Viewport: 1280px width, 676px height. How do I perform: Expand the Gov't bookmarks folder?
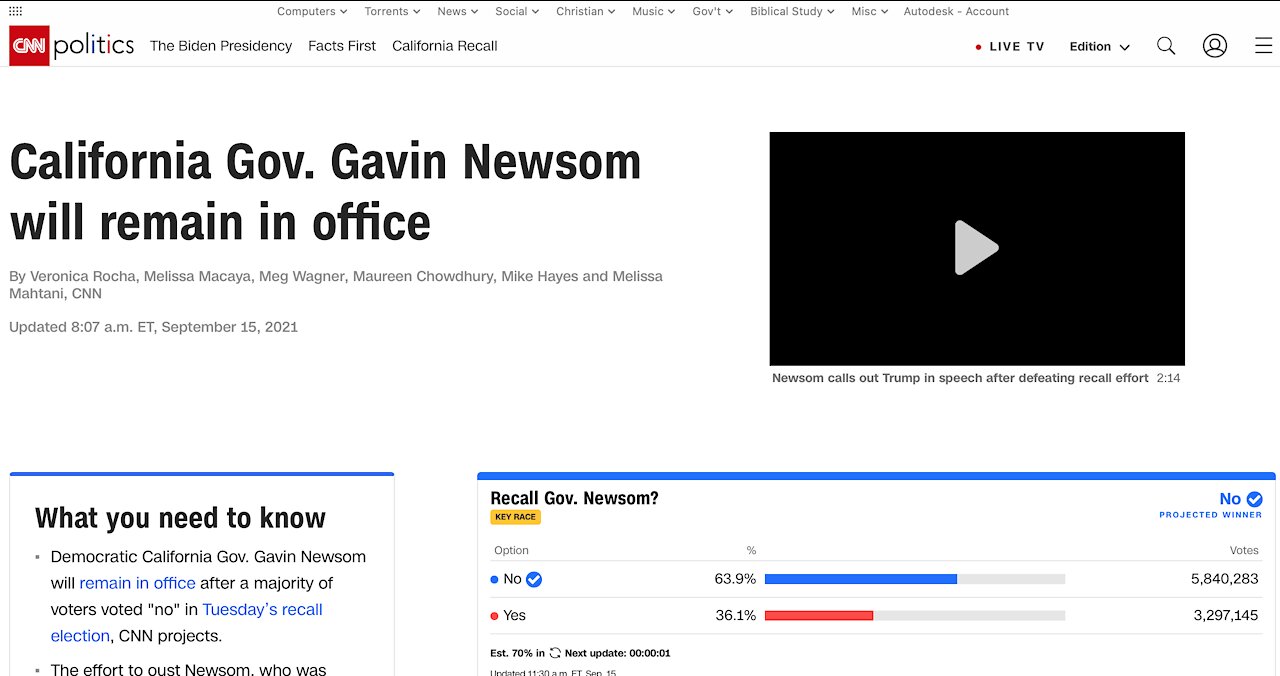[713, 11]
